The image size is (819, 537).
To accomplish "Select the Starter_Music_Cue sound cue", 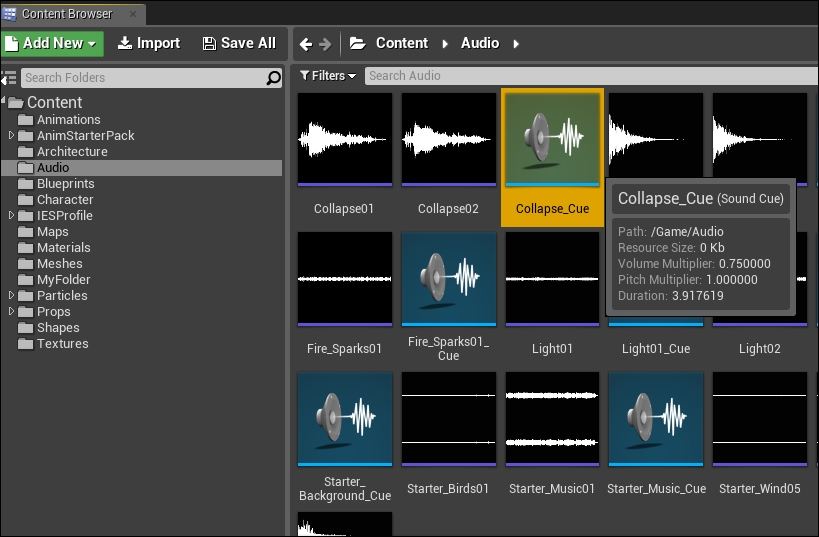I will [656, 419].
